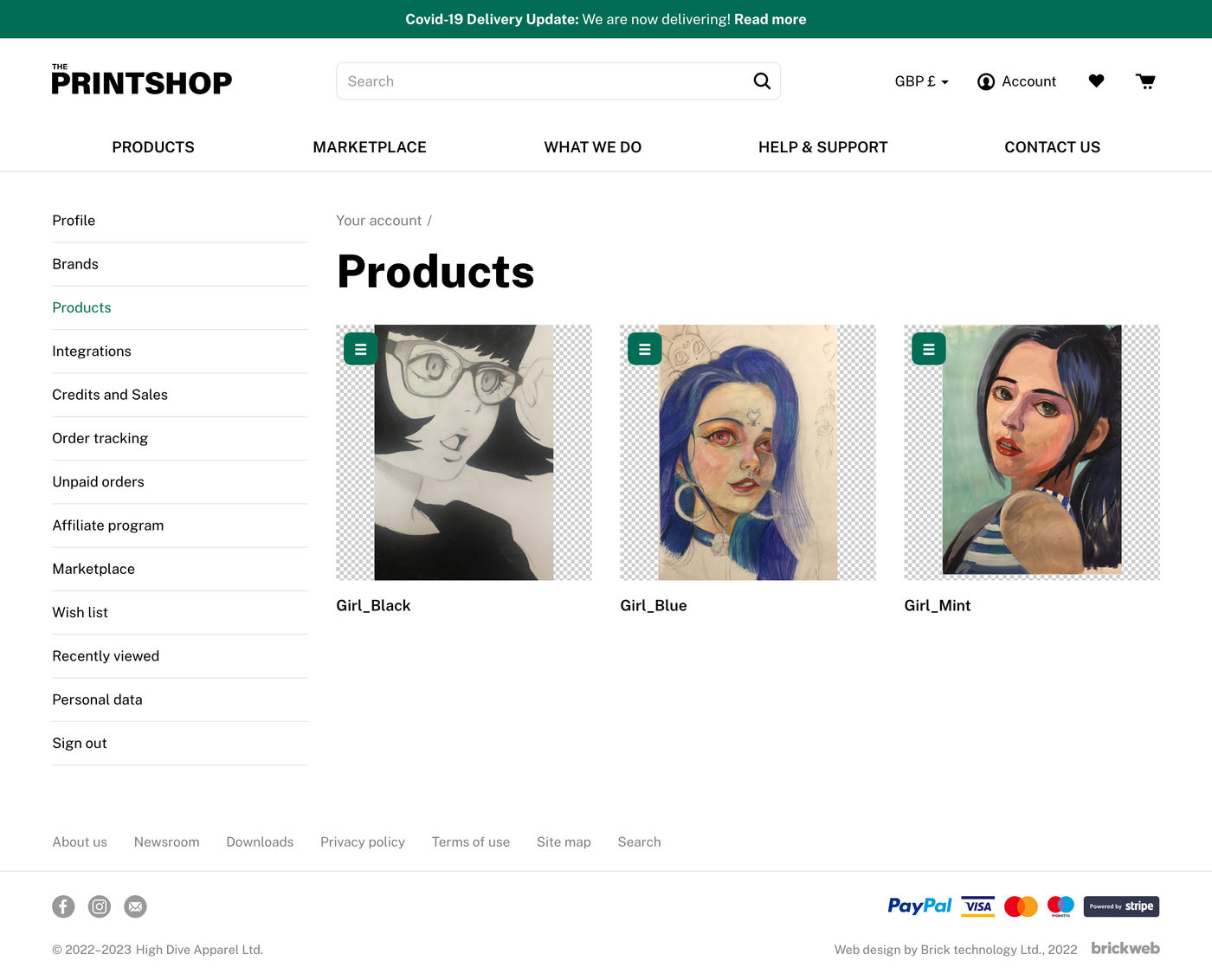The height and width of the screenshot is (980, 1212).
Task: Click the search magnifier icon
Action: (x=761, y=81)
